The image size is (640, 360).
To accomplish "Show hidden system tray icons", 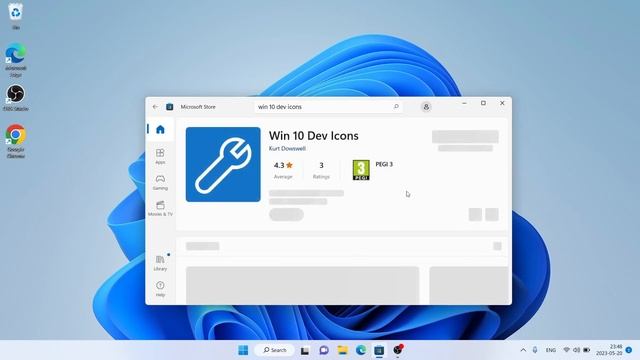I will click(523, 350).
